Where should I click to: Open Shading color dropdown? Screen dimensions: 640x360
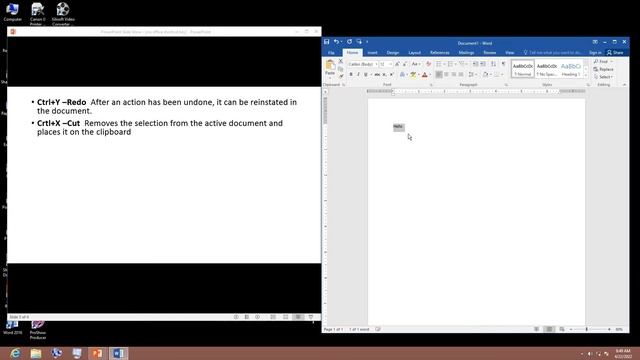[486, 75]
